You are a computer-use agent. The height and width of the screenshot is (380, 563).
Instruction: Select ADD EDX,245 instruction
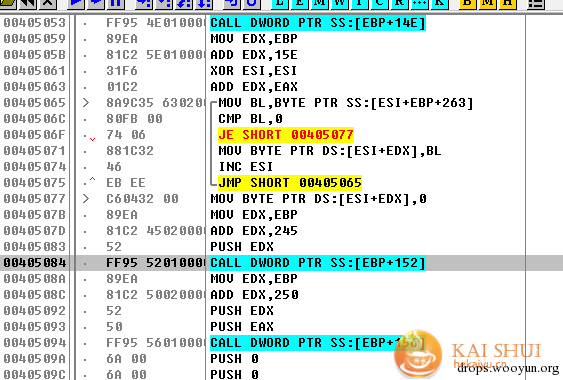point(254,231)
